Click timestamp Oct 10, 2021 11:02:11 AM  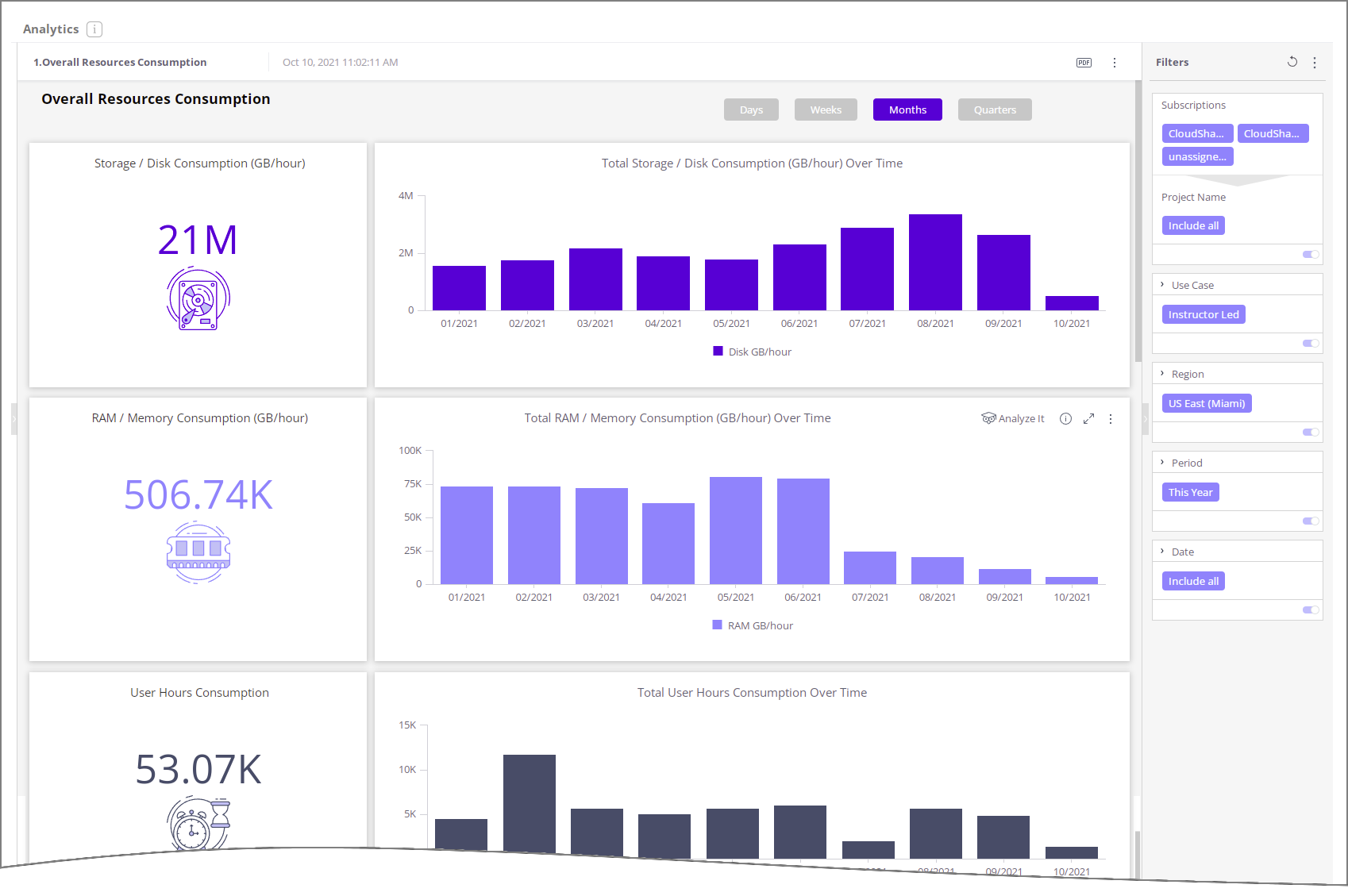click(x=341, y=62)
